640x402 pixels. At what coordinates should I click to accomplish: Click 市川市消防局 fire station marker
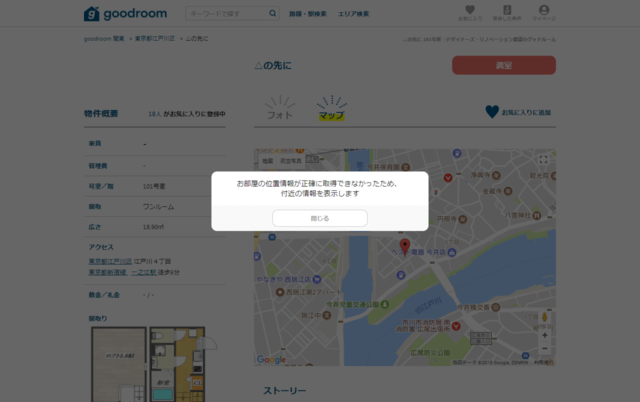(x=456, y=326)
